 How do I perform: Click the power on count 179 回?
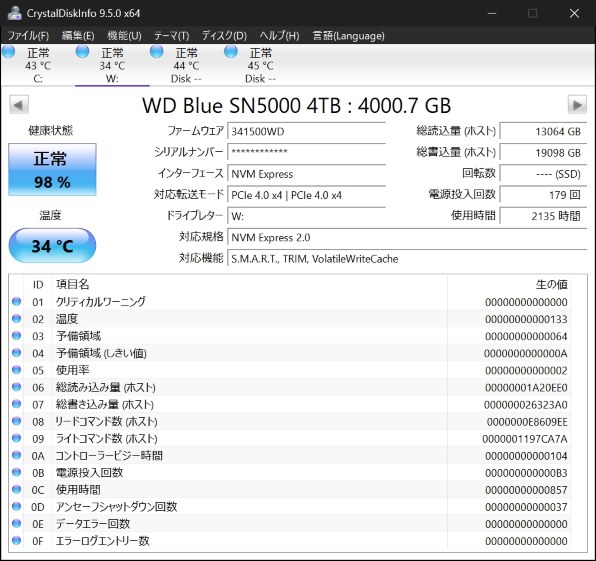pos(543,195)
